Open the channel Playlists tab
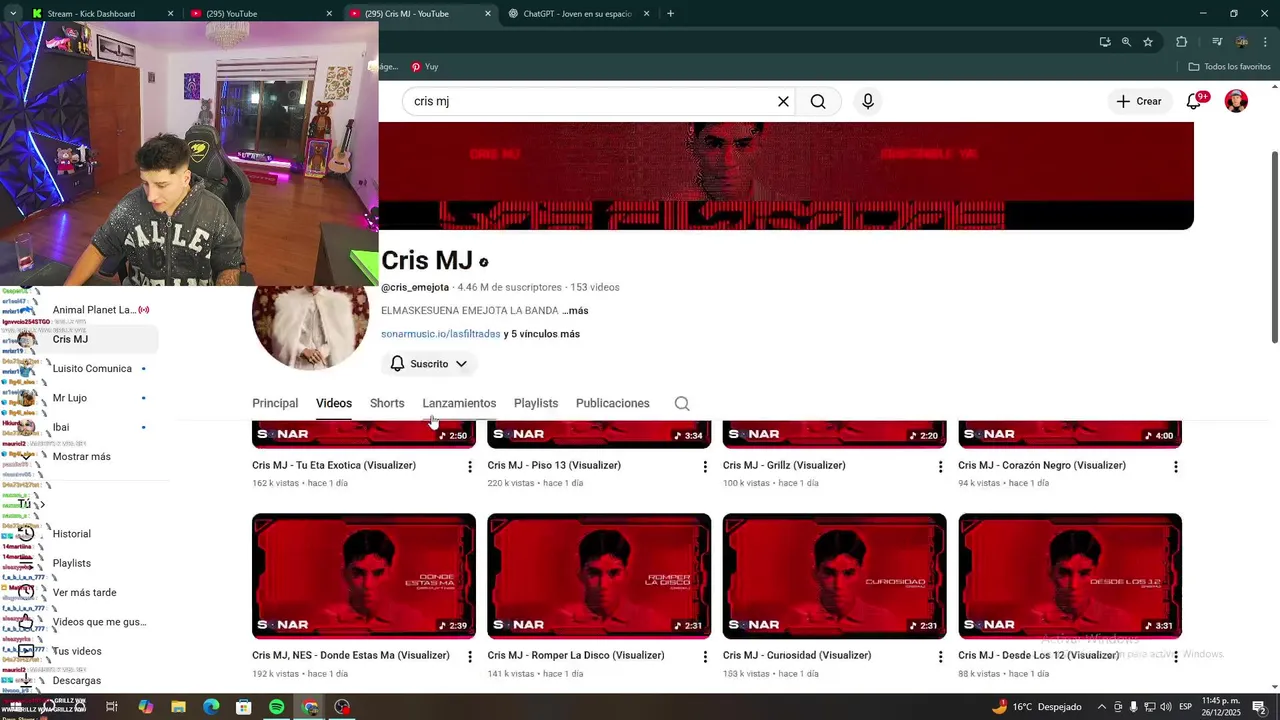This screenshot has width=1280, height=720. tap(536, 403)
